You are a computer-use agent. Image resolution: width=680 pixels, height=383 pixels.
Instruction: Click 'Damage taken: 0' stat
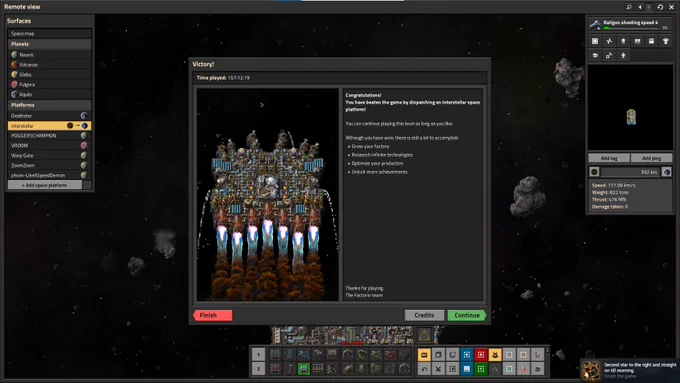[x=610, y=206]
